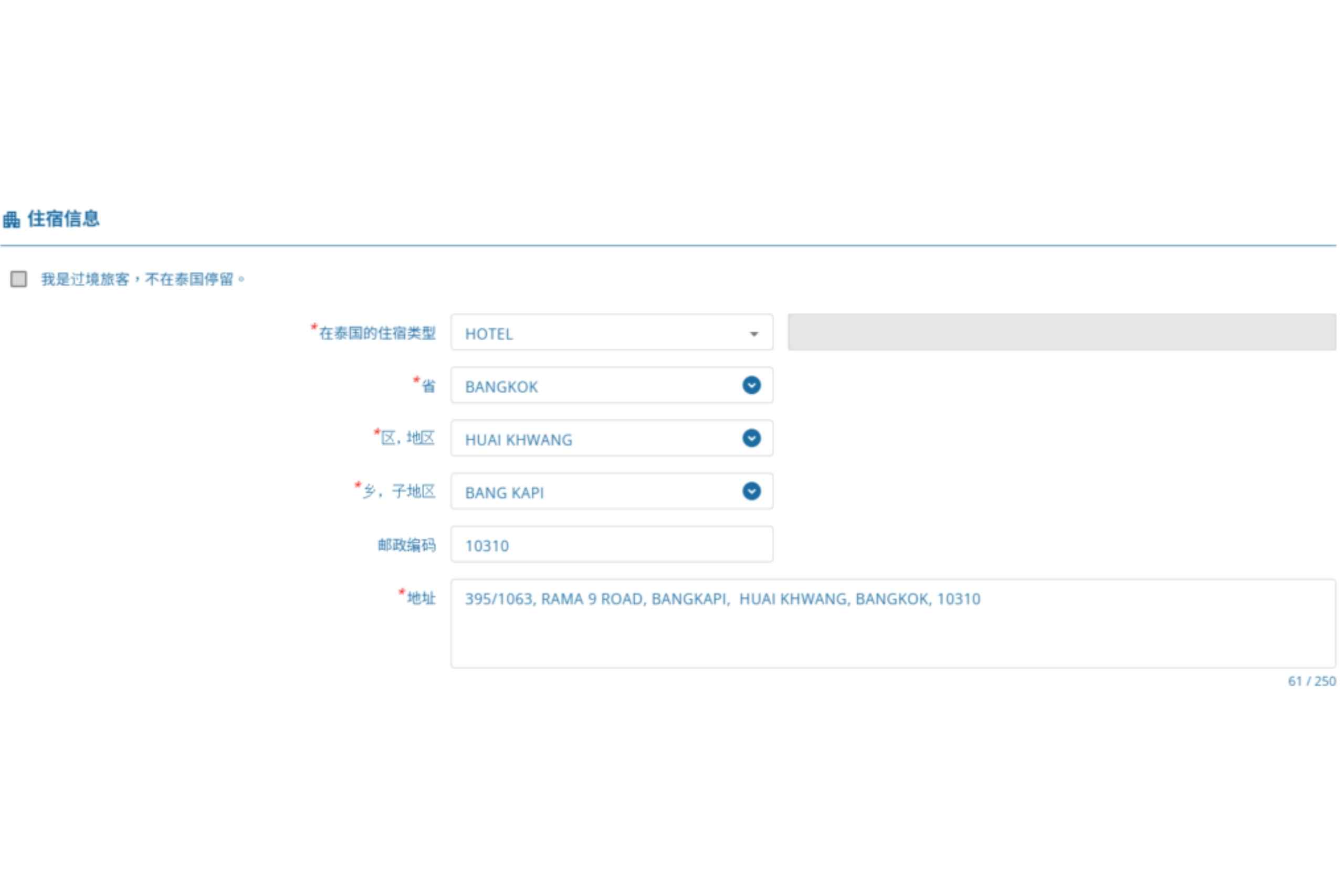1344x896 pixels.
Task: Click the 61 / 250 character counter
Action: [x=1311, y=681]
